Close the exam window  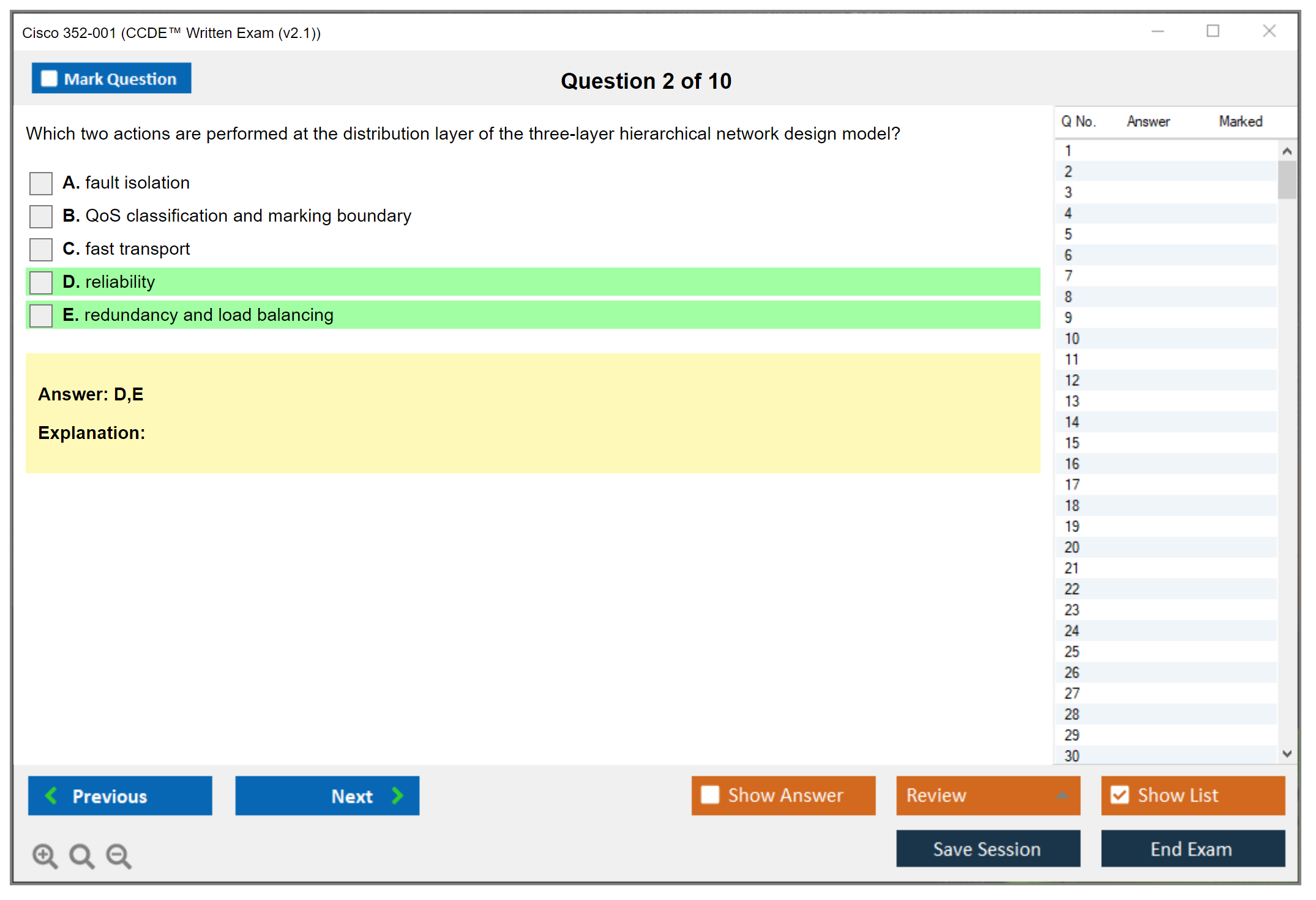click(1269, 31)
